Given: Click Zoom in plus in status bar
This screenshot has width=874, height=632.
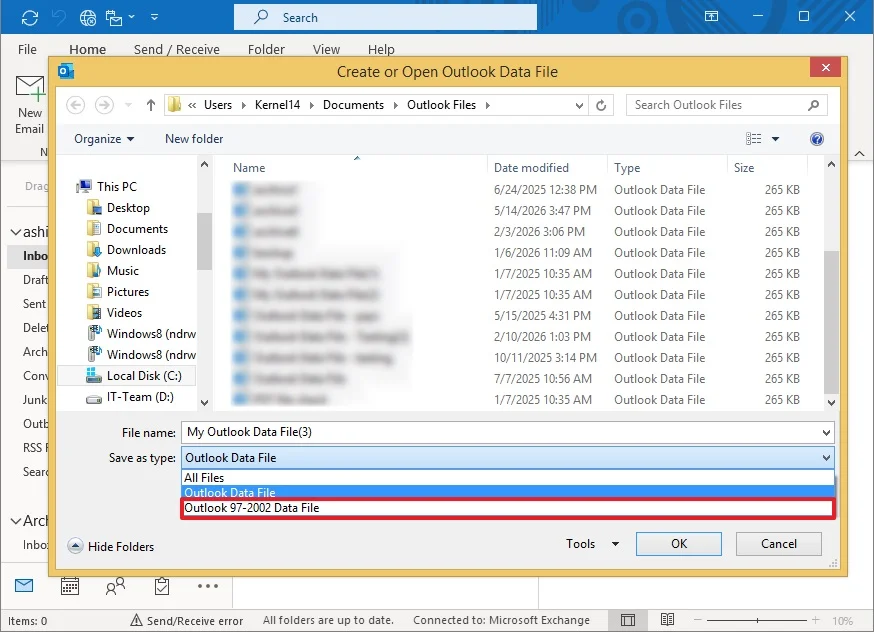Looking at the screenshot, I should point(815,620).
